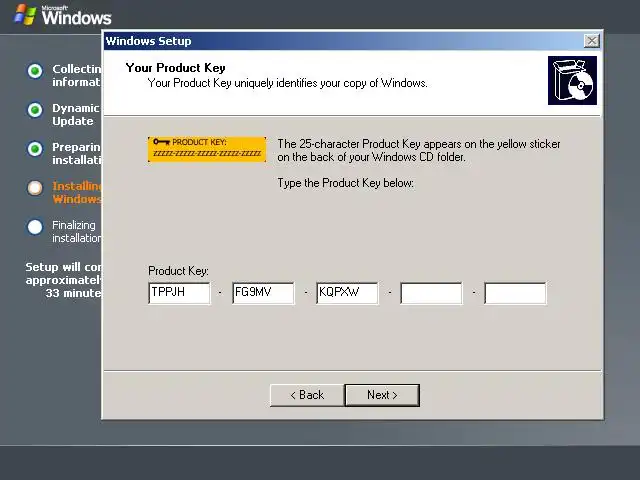
Task: Click the green Dynamic Update step indicator
Action: pyautogui.click(x=35, y=110)
